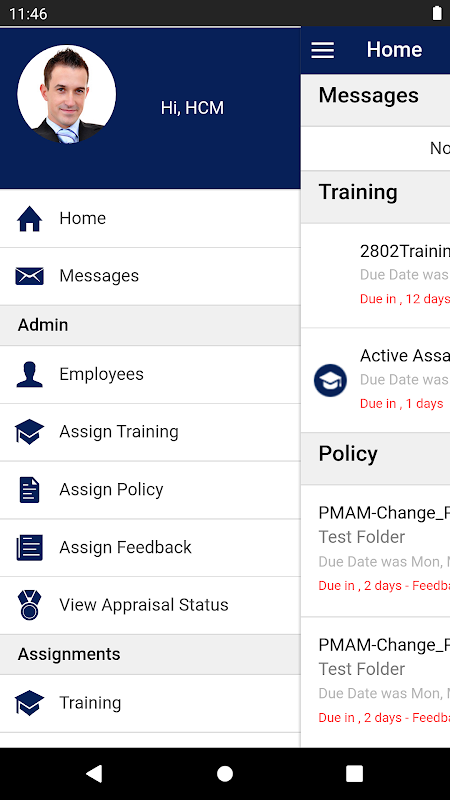Open the Active Assa training entry
This screenshot has width=450, height=800.
pos(376,380)
